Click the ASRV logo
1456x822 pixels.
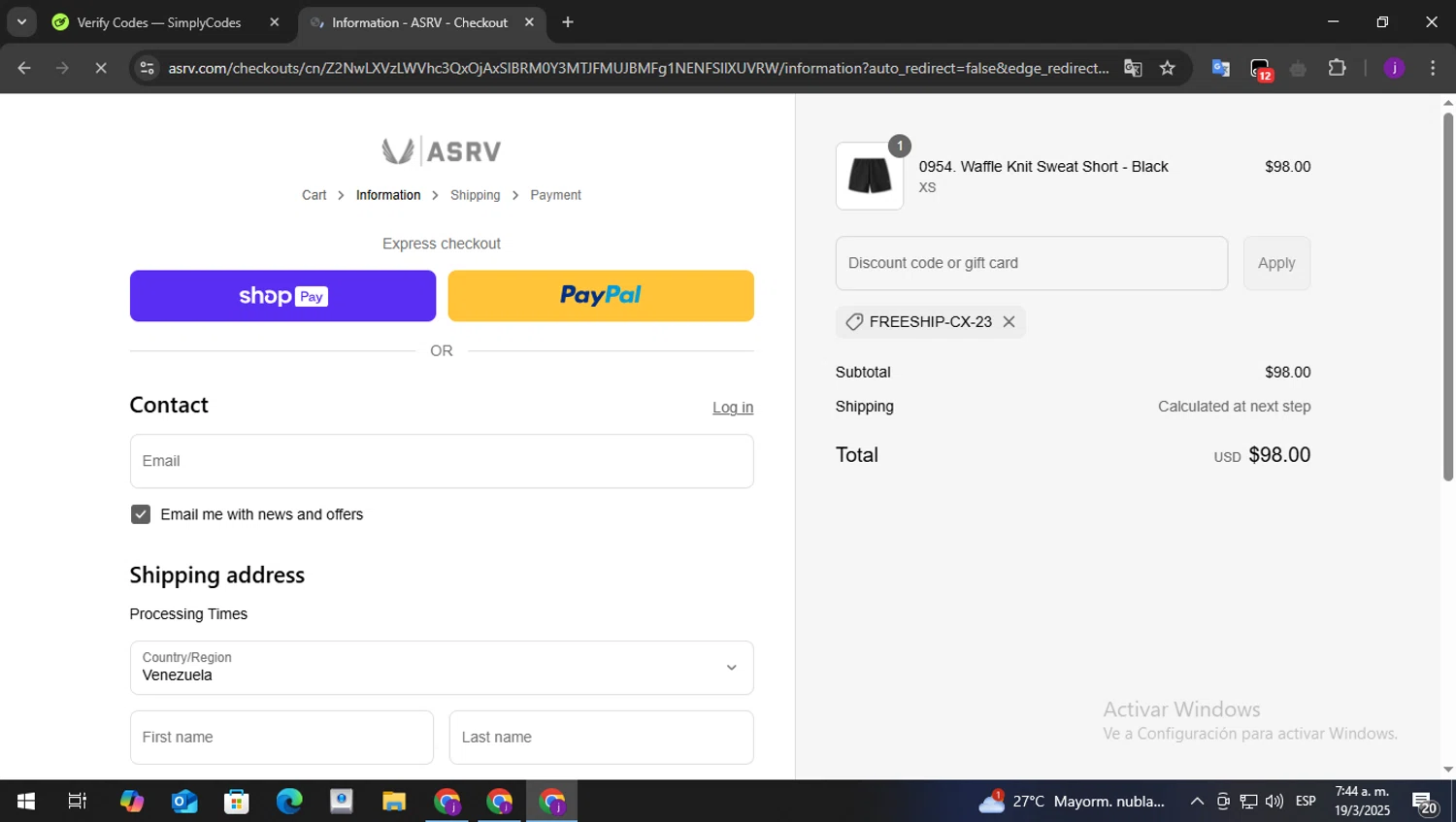click(x=442, y=151)
